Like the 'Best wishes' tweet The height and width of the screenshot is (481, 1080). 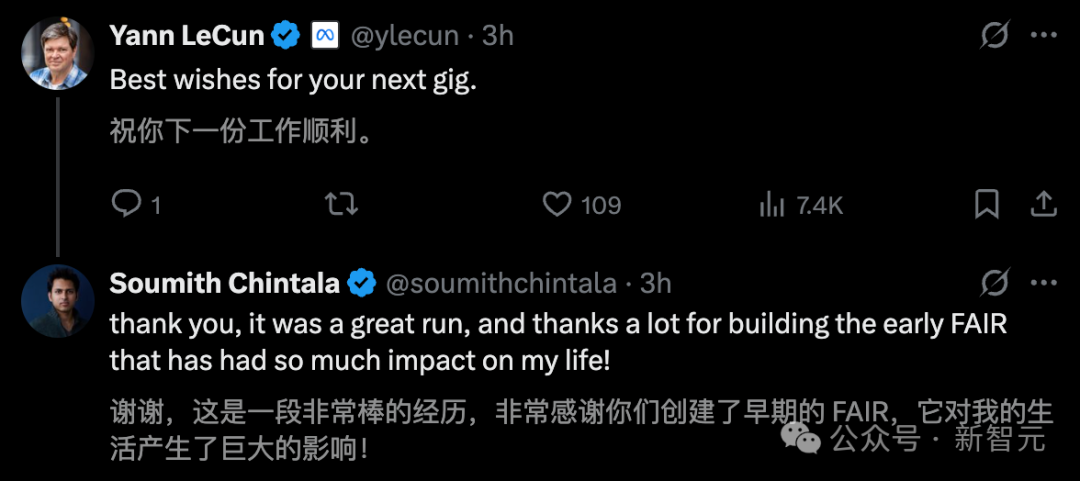pos(557,204)
